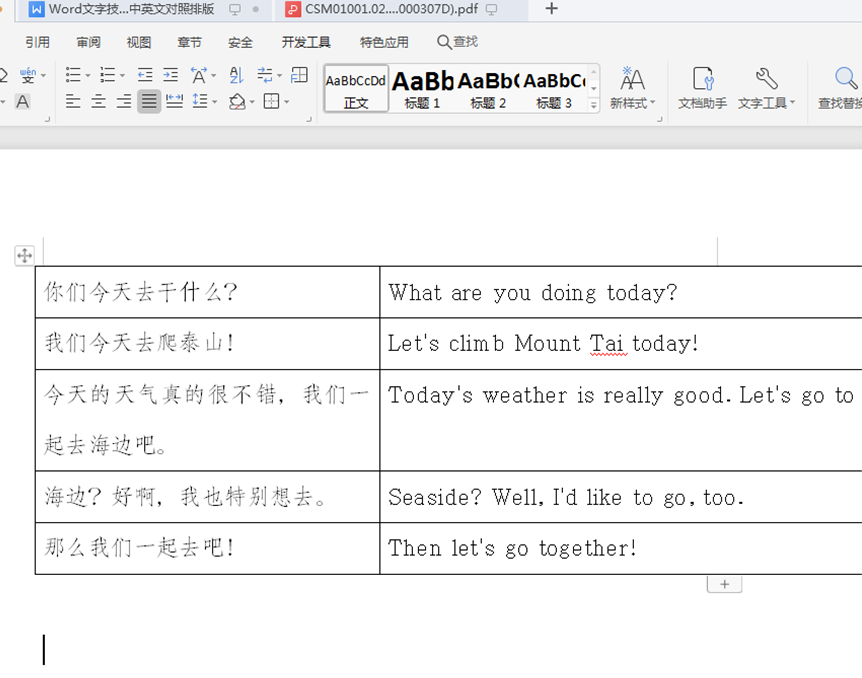Click the table move handle

[x=24, y=255]
